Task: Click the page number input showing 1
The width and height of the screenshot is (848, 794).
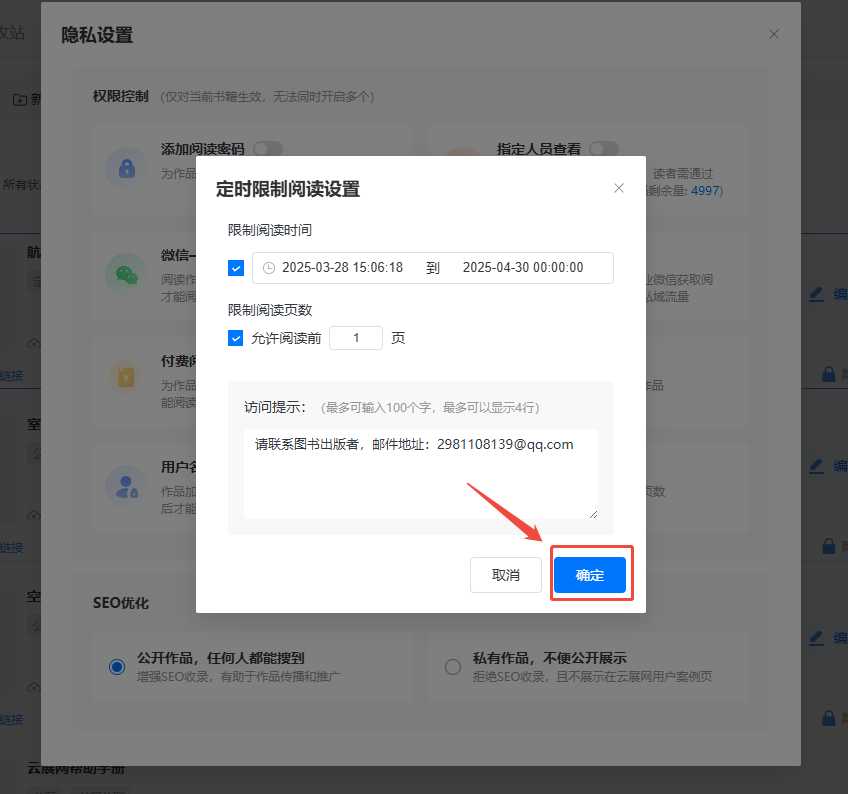Action: (356, 338)
